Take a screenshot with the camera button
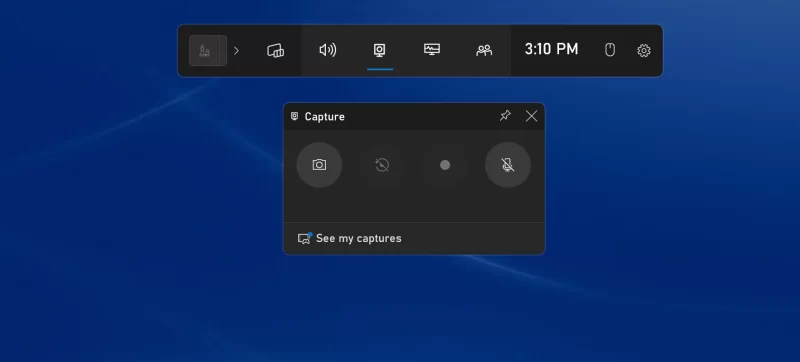800x362 pixels. 319,165
